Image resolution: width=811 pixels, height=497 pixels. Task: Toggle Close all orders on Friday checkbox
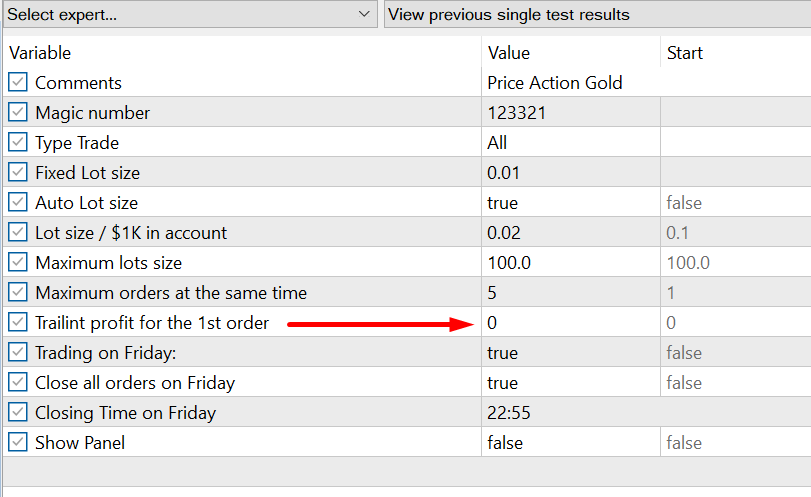pyautogui.click(x=18, y=383)
